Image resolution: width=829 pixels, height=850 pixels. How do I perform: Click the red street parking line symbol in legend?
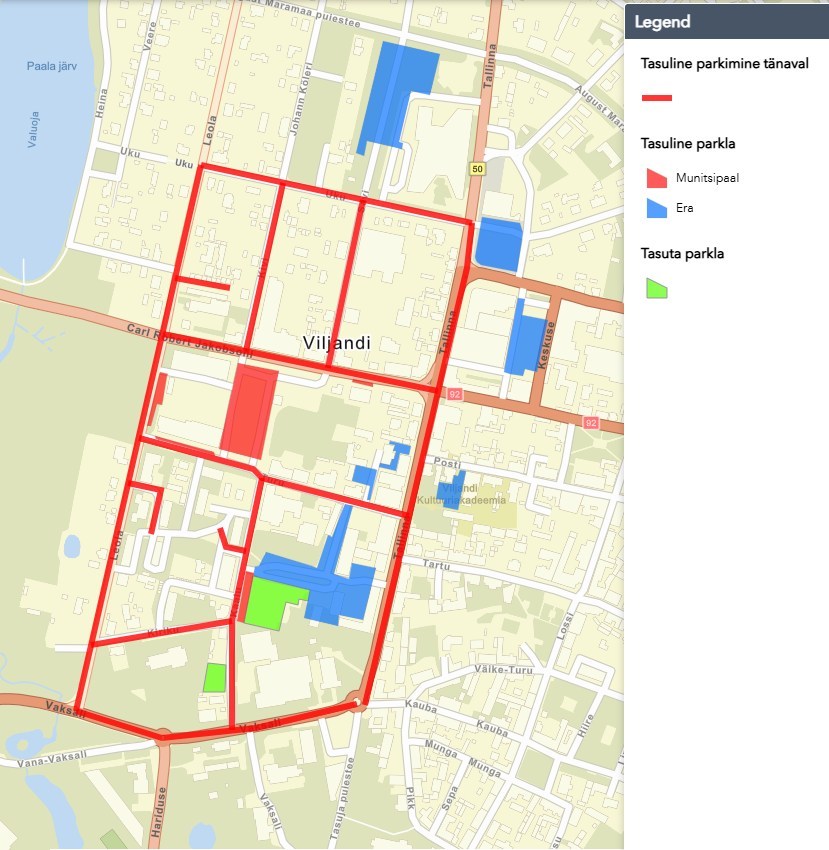(x=656, y=98)
